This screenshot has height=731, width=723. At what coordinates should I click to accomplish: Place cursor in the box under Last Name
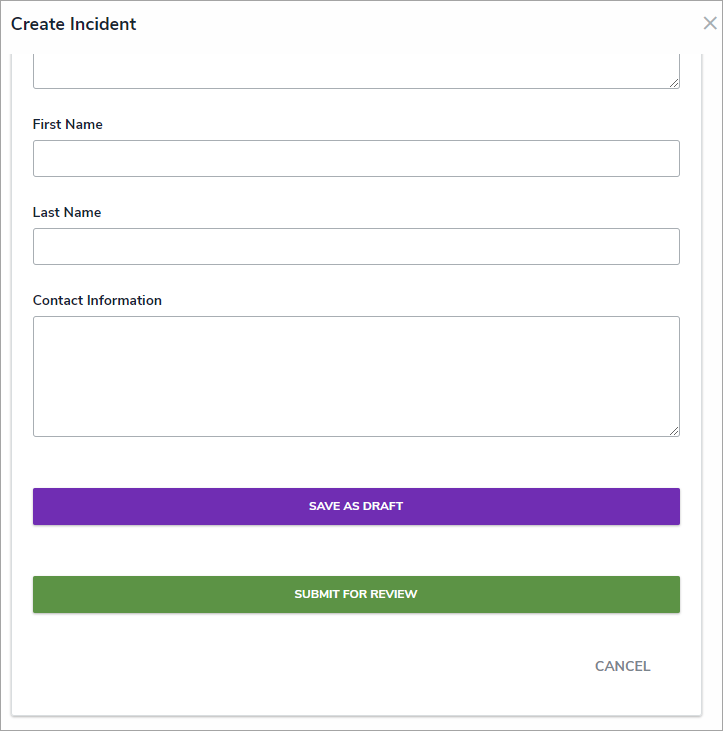[356, 246]
